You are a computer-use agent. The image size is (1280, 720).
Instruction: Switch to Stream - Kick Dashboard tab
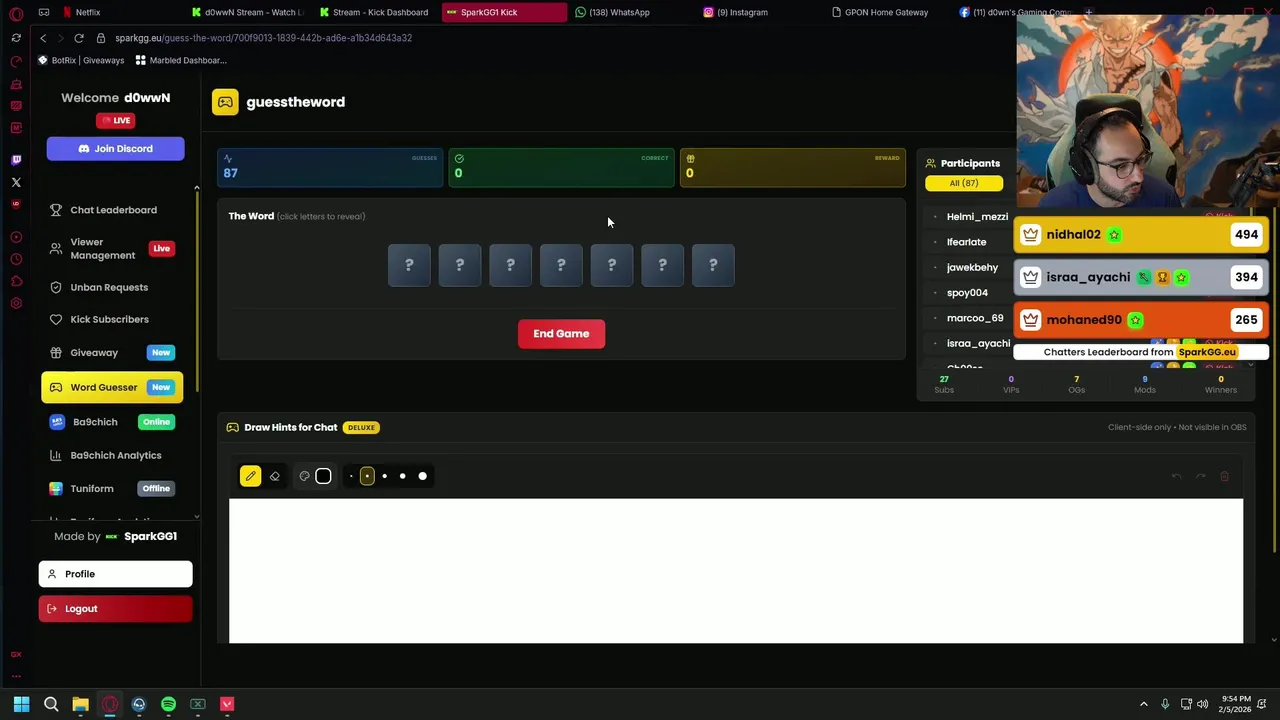375,12
